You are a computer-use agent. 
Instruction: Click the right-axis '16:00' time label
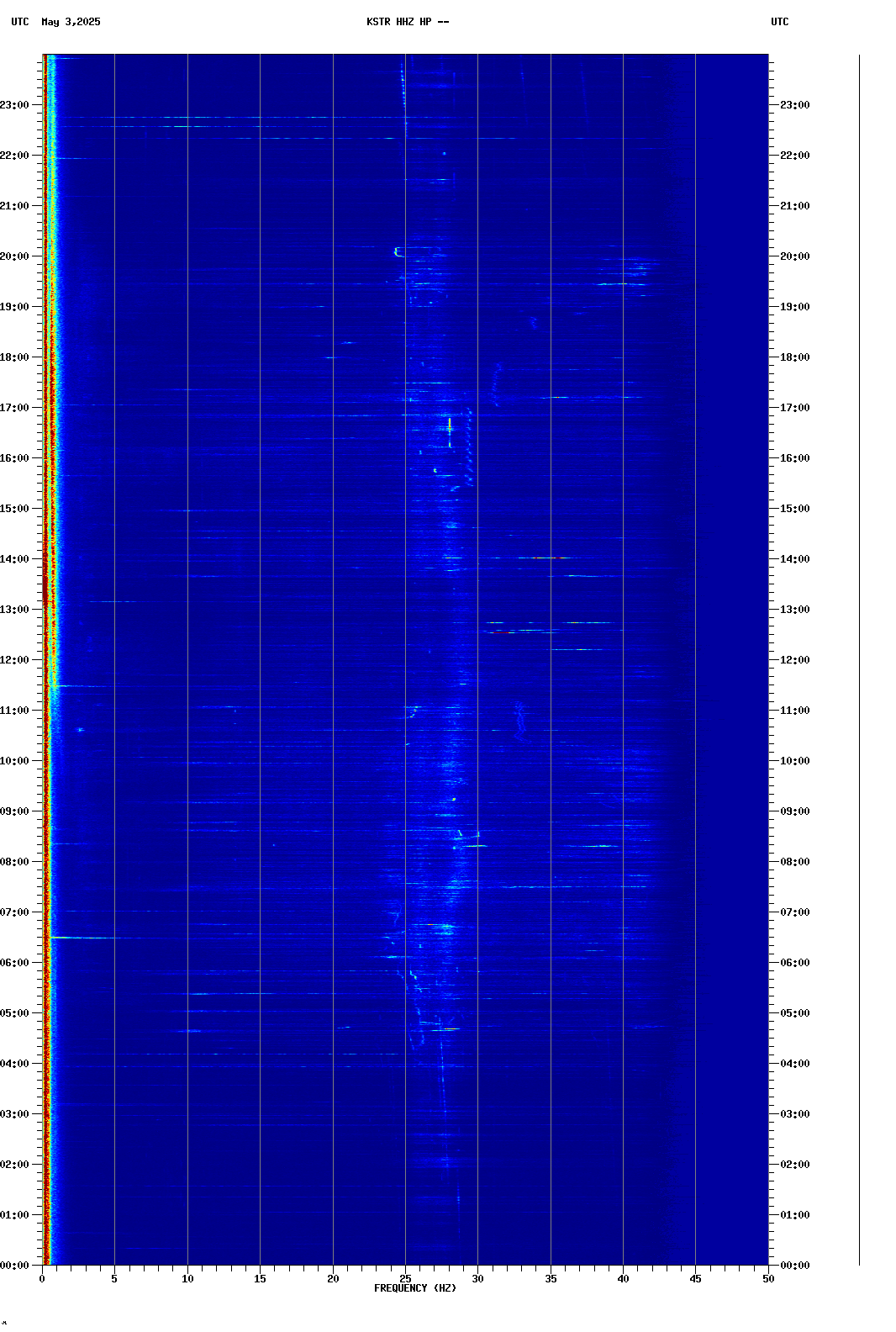(x=795, y=458)
